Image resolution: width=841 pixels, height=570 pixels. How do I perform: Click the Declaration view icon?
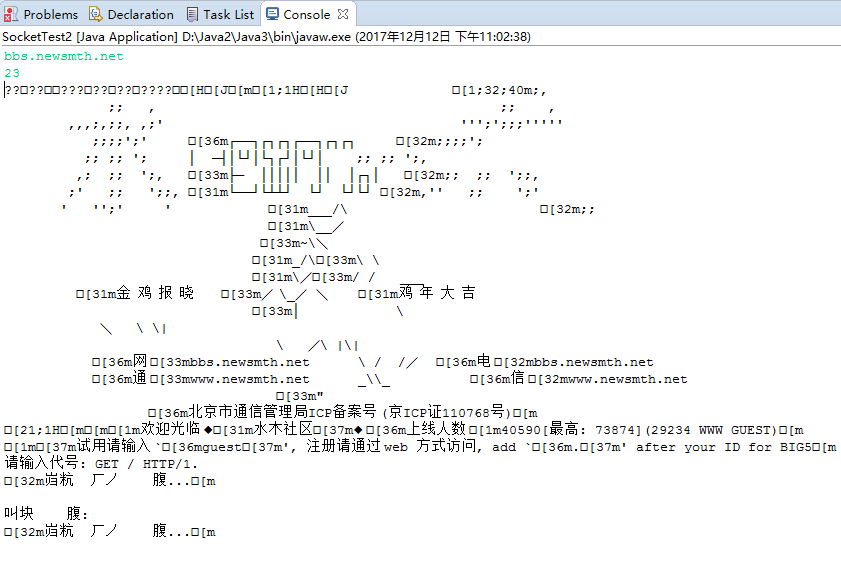pos(95,14)
